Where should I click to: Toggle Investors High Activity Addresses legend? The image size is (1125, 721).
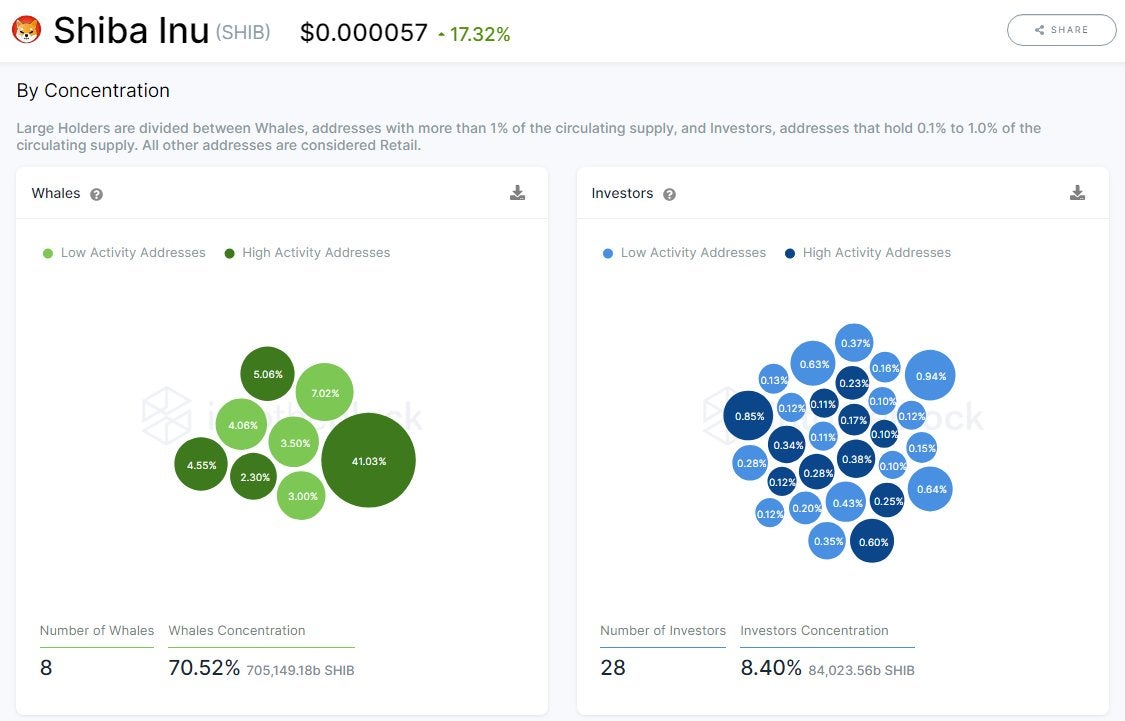(868, 253)
